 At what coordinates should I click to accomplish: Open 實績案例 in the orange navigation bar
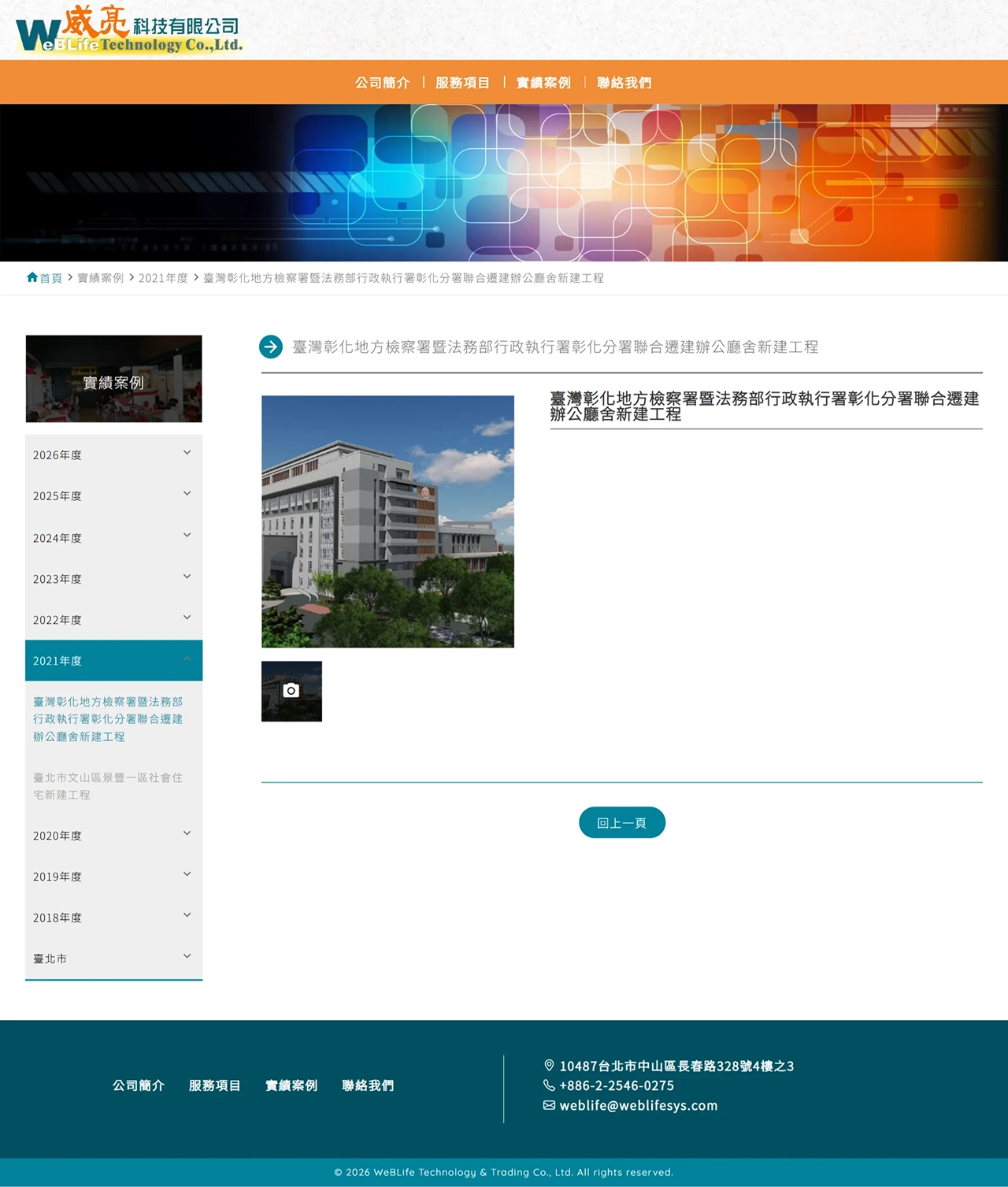coord(543,83)
